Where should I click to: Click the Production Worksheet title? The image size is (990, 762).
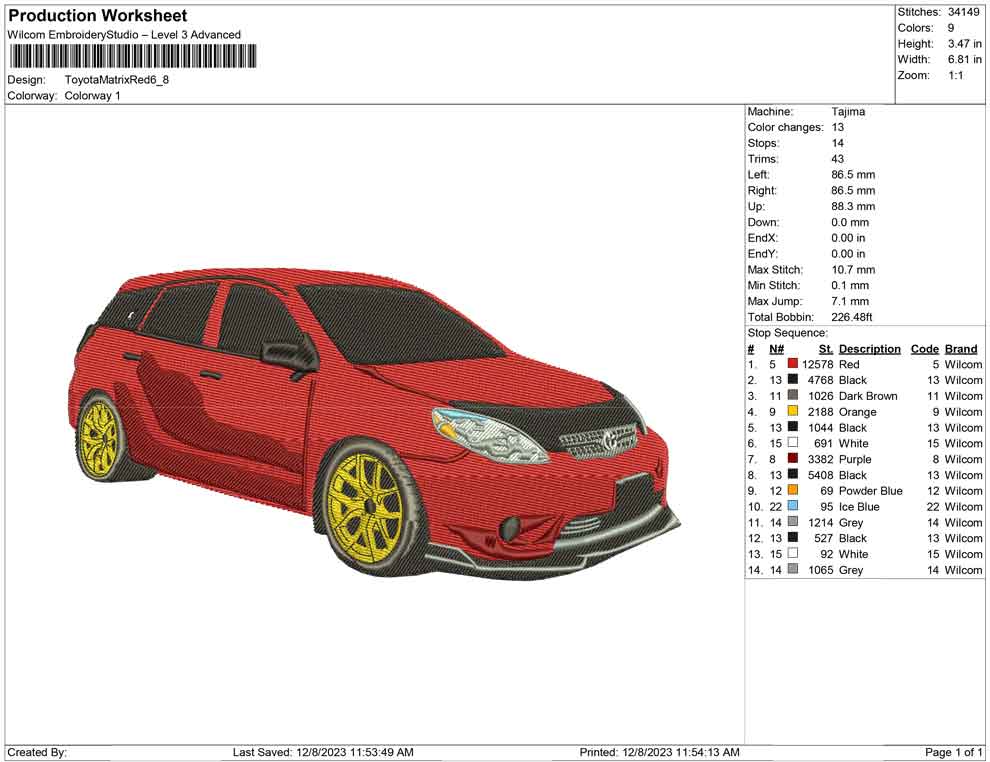click(96, 16)
